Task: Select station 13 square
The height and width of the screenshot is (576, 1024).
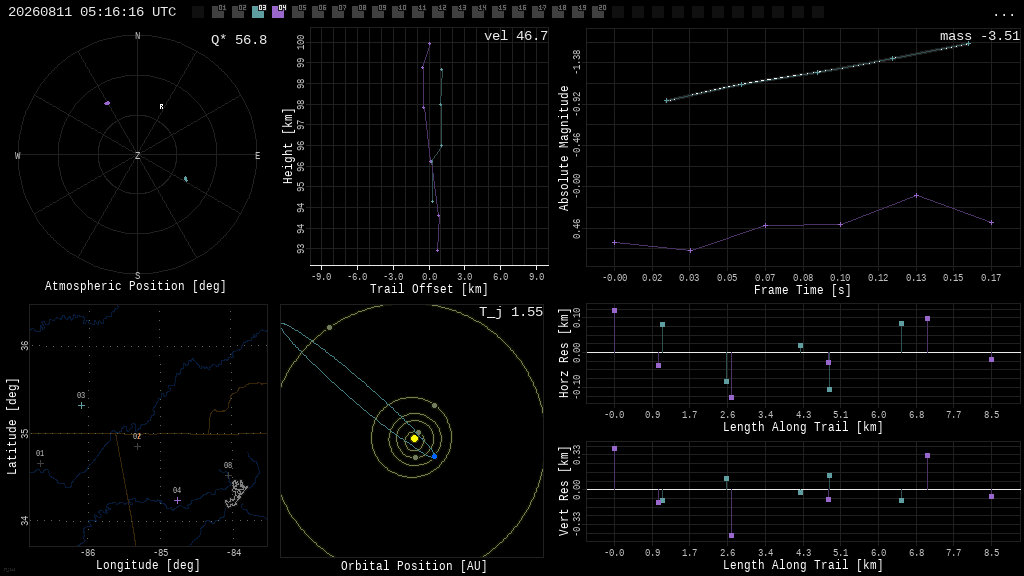Action: [x=458, y=12]
